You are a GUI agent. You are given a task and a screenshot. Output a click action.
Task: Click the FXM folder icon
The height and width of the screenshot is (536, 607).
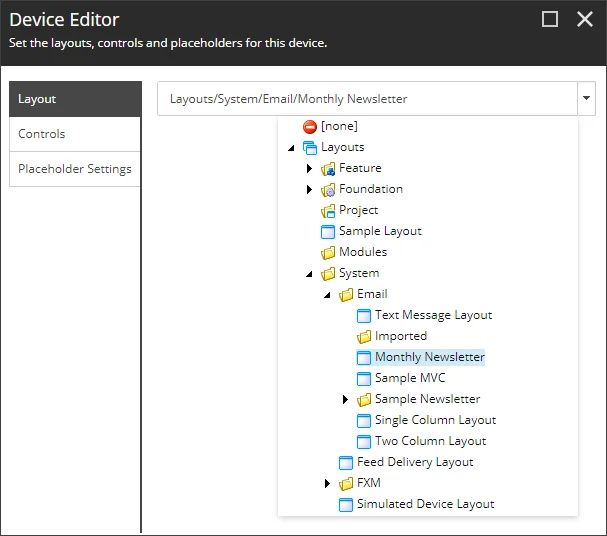tap(346, 483)
